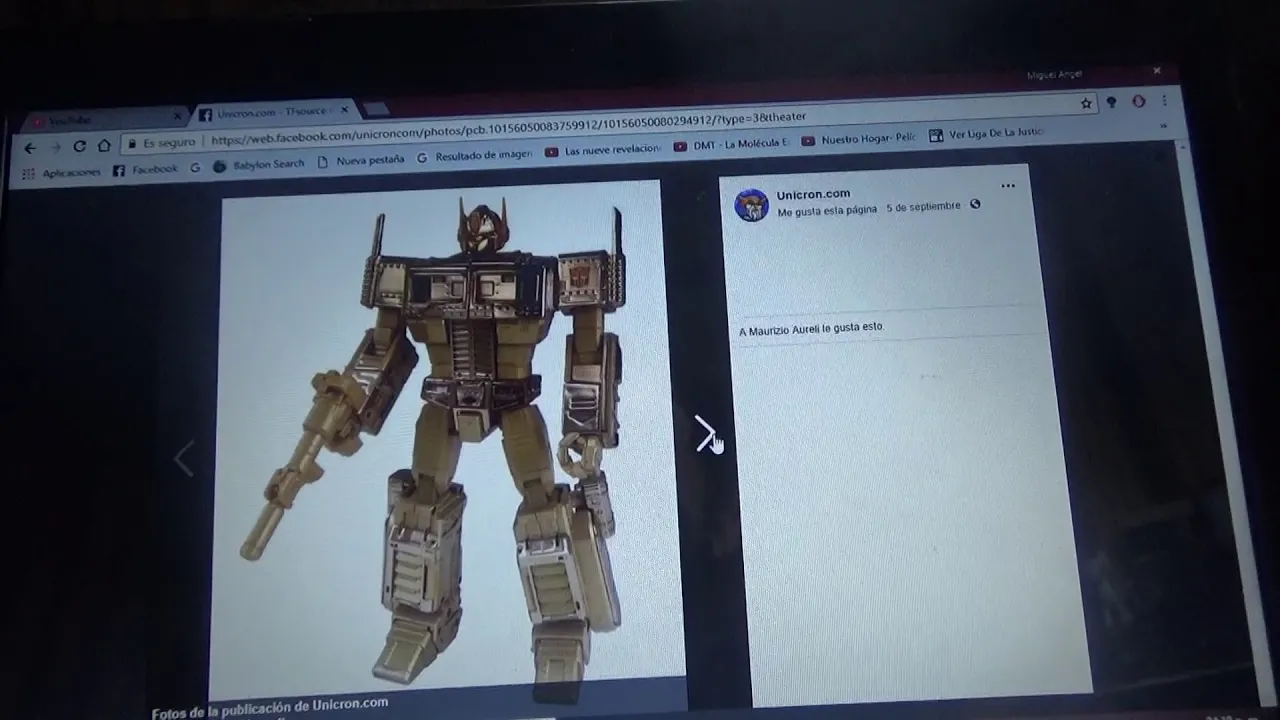This screenshot has width=1280, height=720.
Task: Open the Nueva pestaña bookmark
Action: [361, 160]
